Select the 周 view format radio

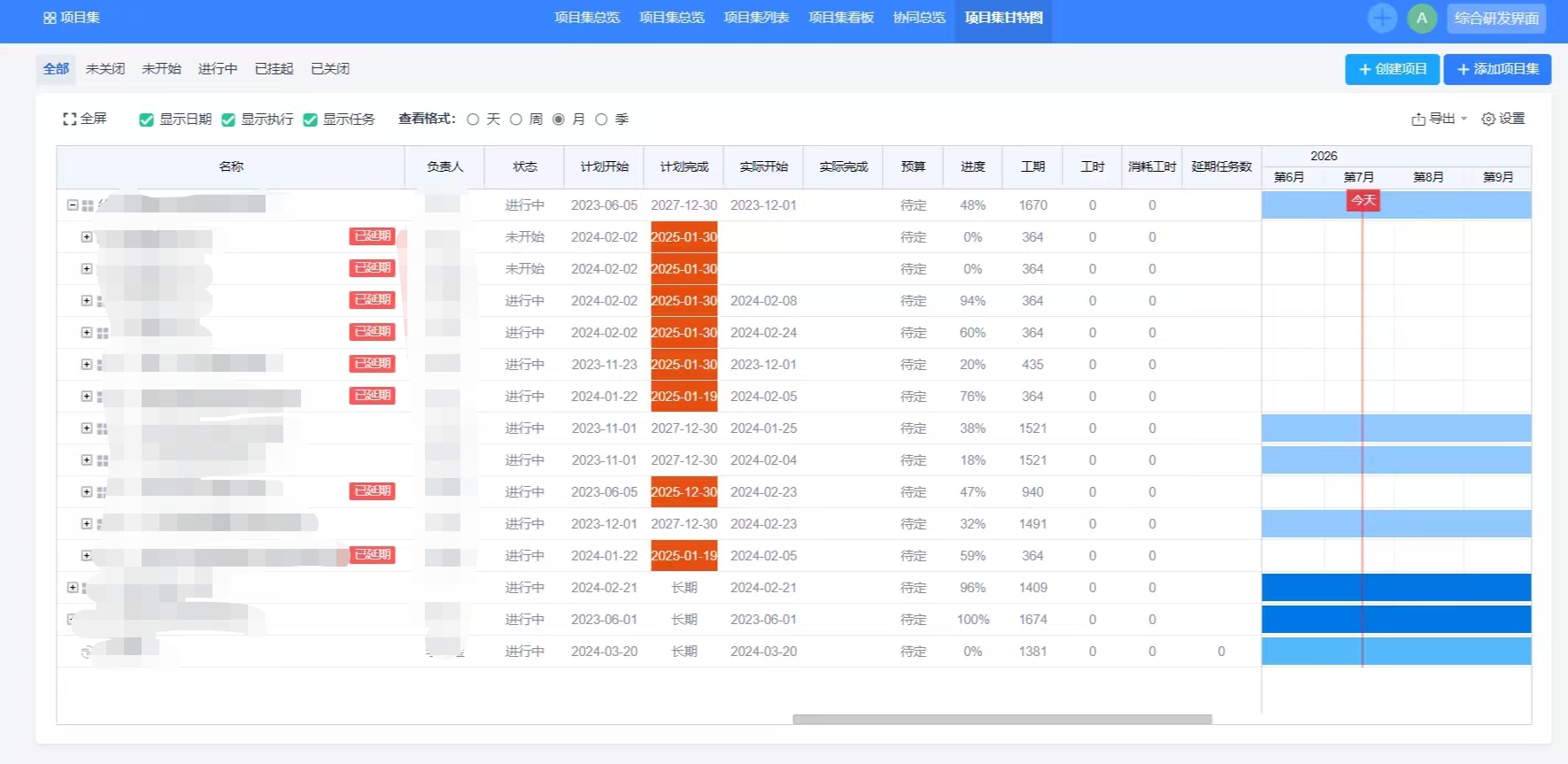pyautogui.click(x=516, y=120)
